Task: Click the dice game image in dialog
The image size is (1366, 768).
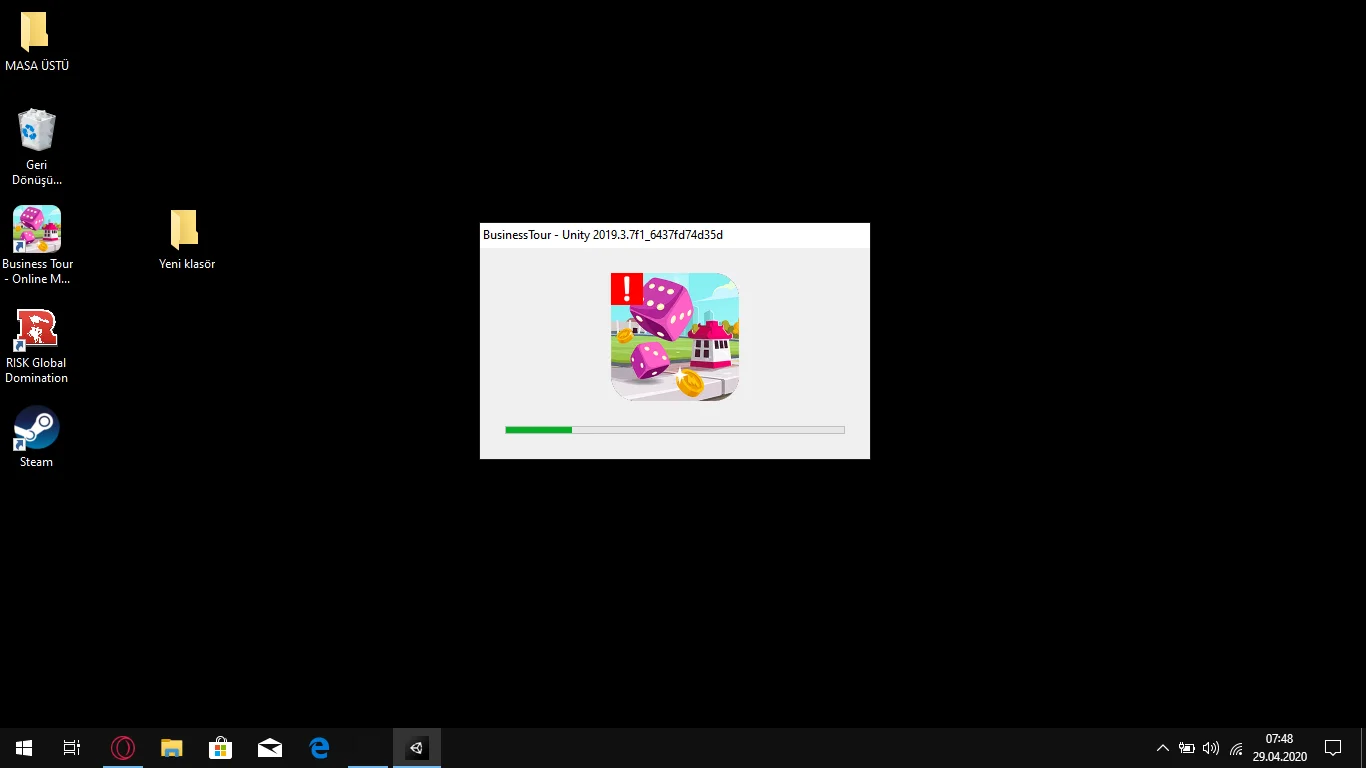Action: [675, 337]
